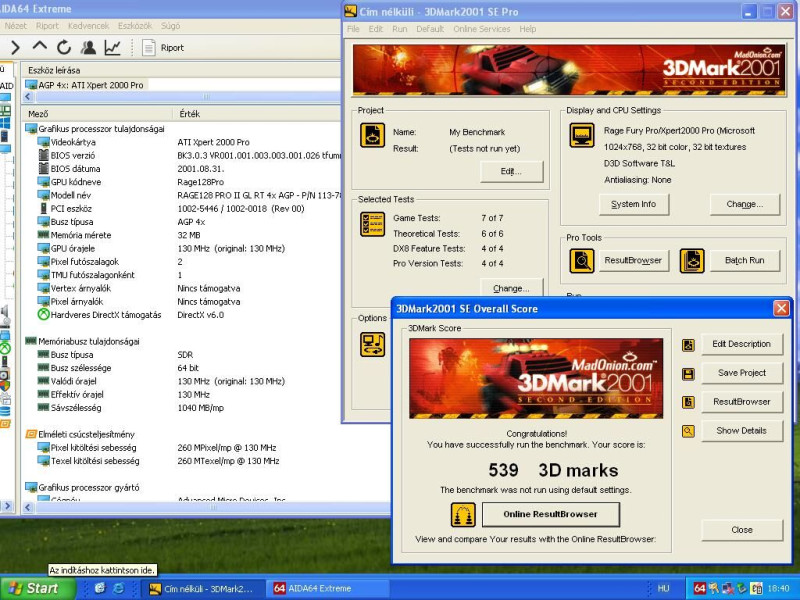Click the ResultBrowser button in Pro Tools
800x600 pixels.
(633, 261)
